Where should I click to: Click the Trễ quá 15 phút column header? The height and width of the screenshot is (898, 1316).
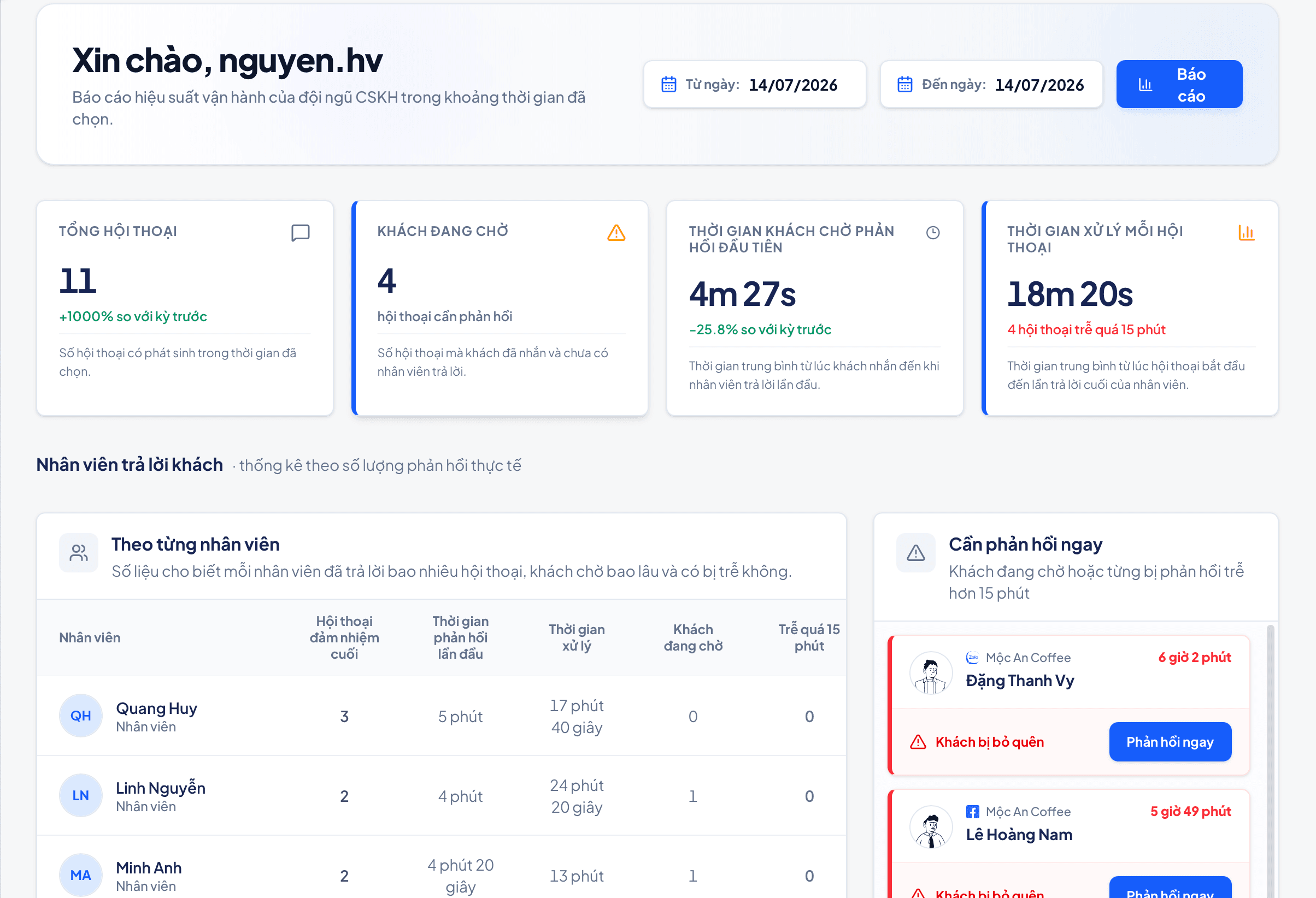[809, 637]
